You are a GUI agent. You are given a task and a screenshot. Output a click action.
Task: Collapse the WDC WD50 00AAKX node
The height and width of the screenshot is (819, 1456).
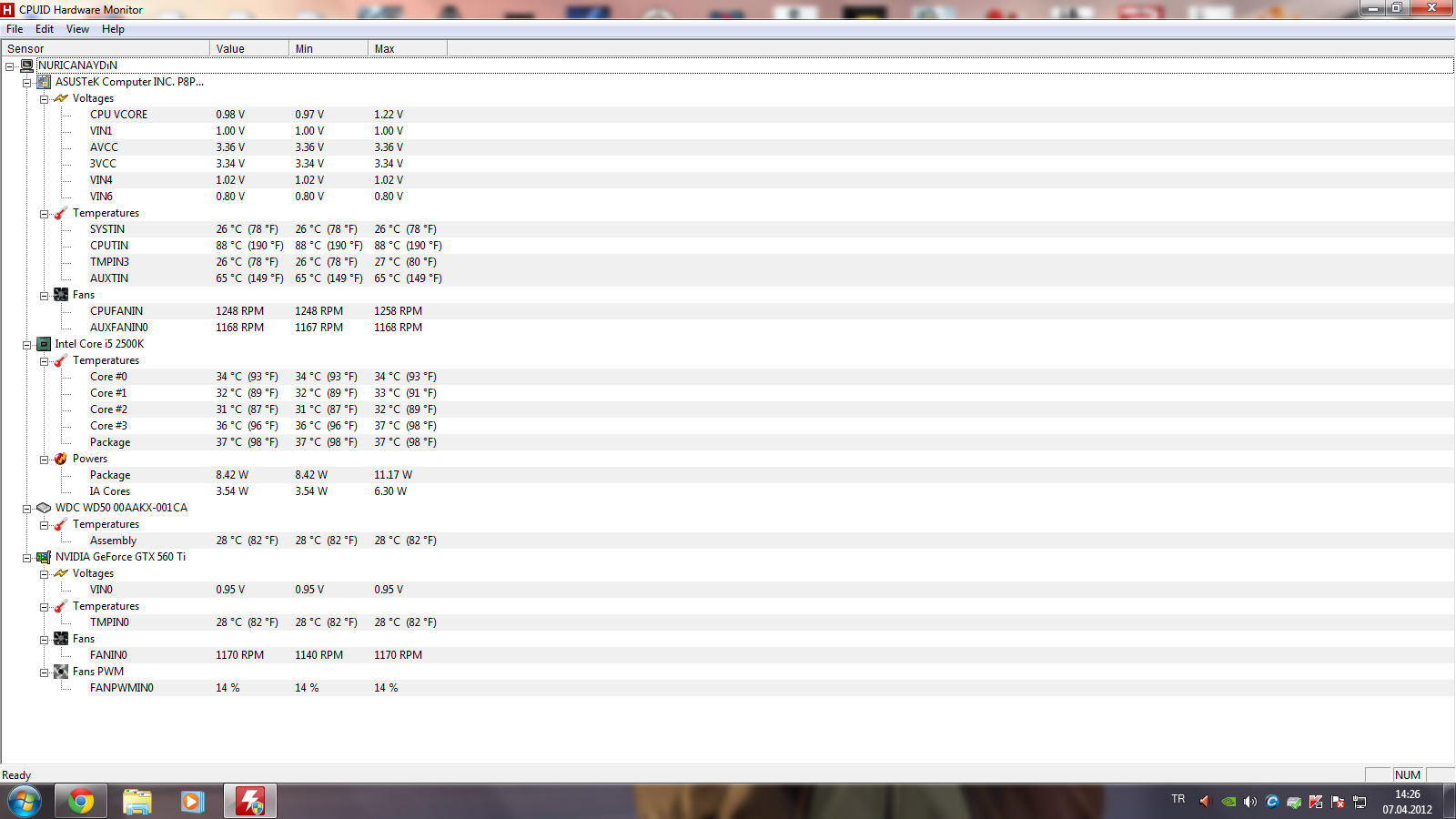[x=27, y=509]
